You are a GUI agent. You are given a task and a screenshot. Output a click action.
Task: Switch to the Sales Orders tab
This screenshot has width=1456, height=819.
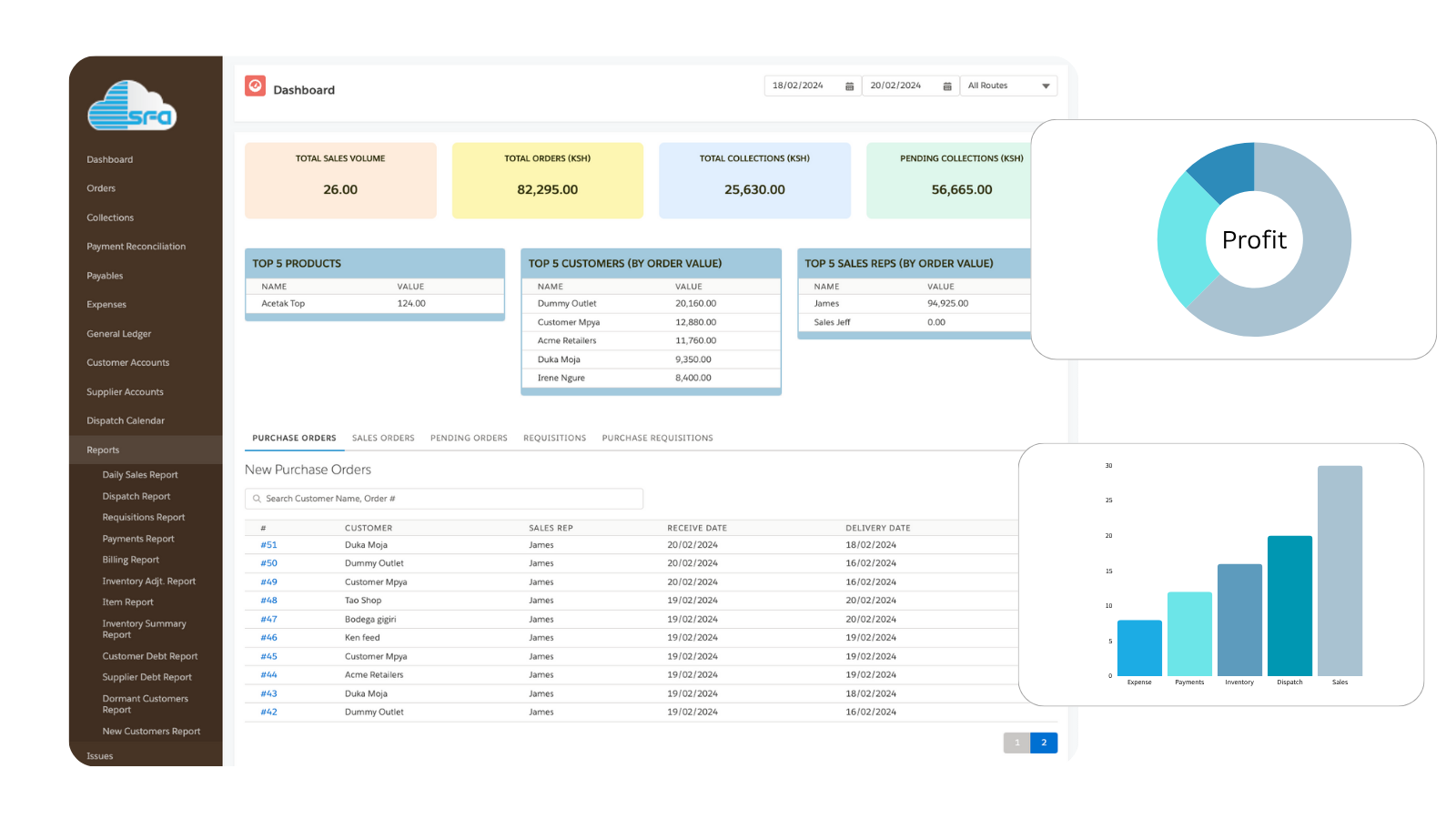point(383,438)
